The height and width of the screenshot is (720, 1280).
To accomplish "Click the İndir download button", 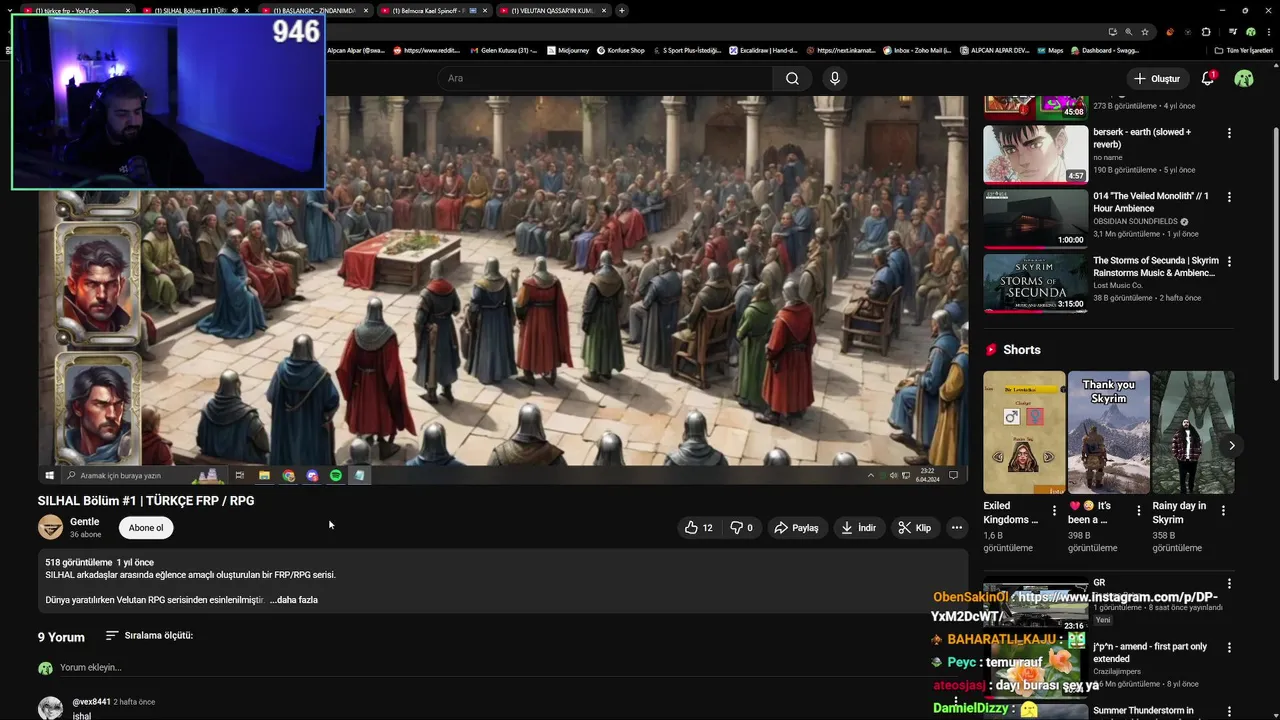I will 859,528.
